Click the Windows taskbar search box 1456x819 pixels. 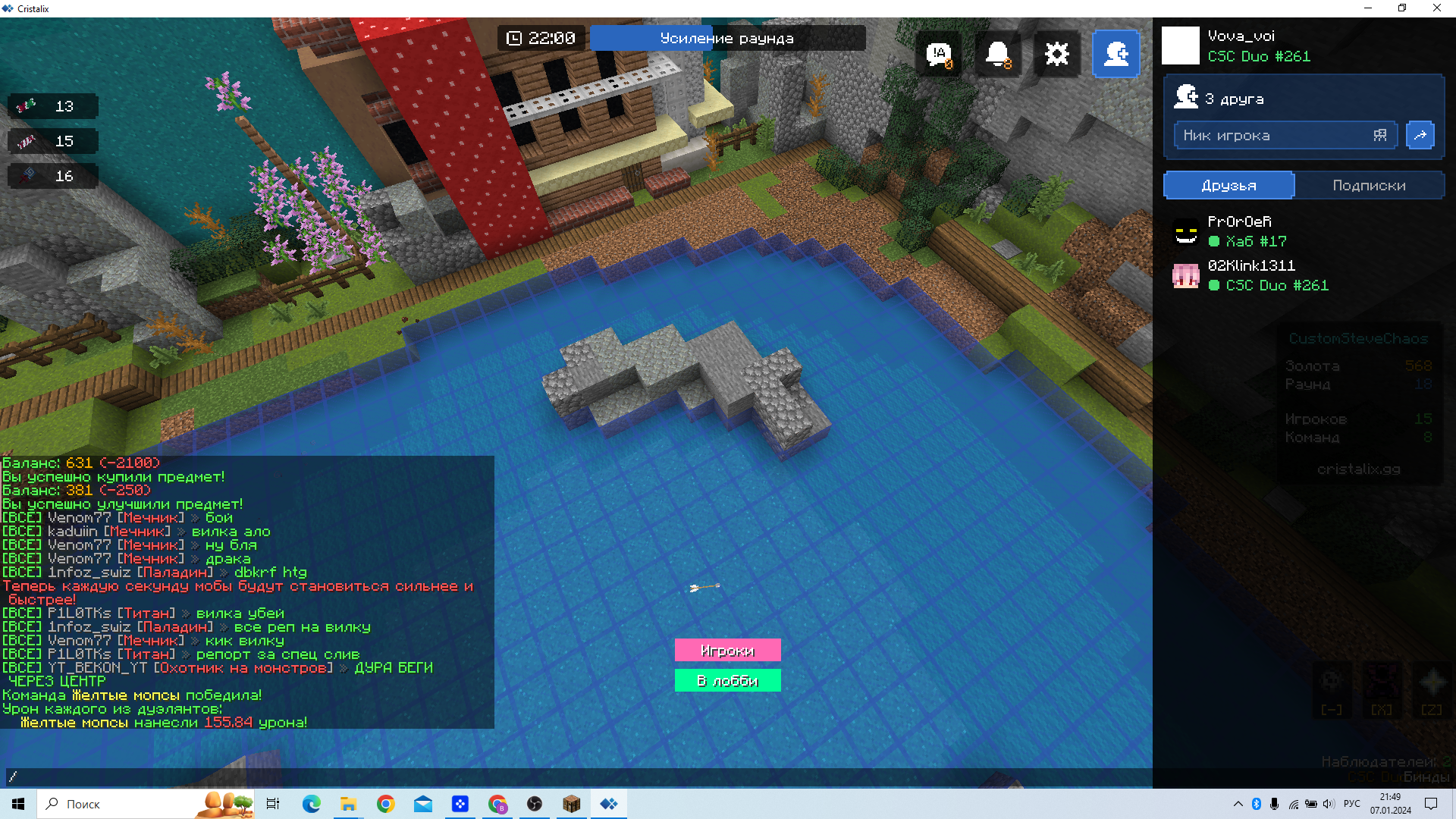(144, 804)
